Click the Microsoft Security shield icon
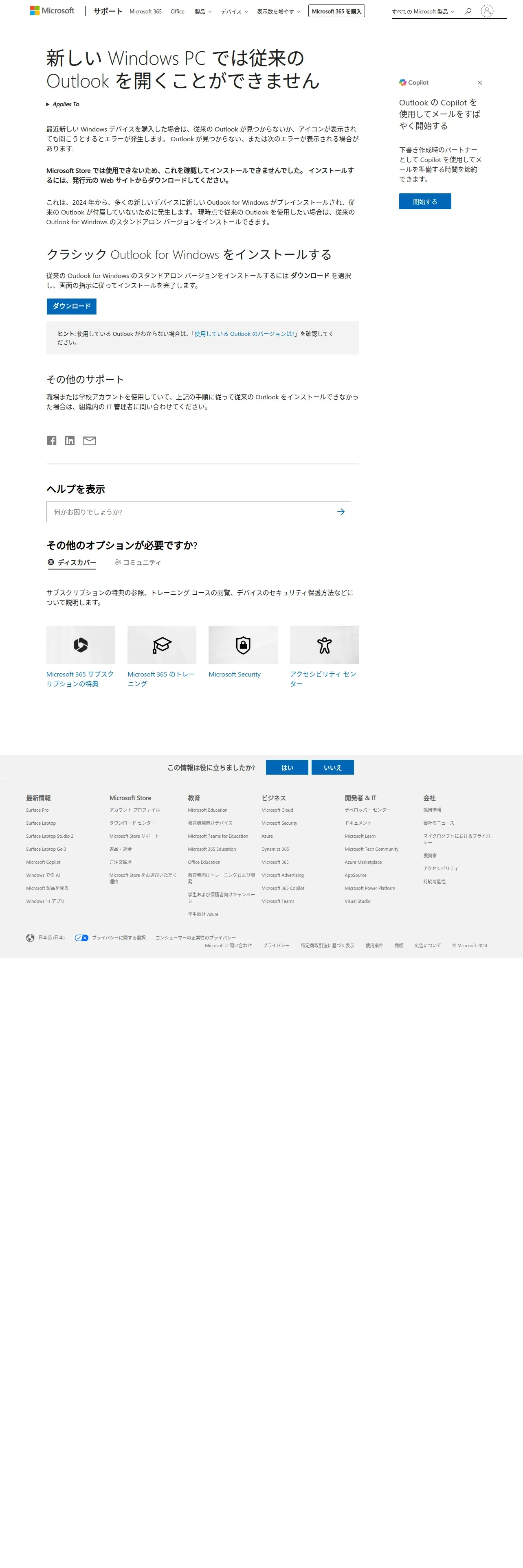This screenshot has width=523, height=1568. click(x=243, y=645)
